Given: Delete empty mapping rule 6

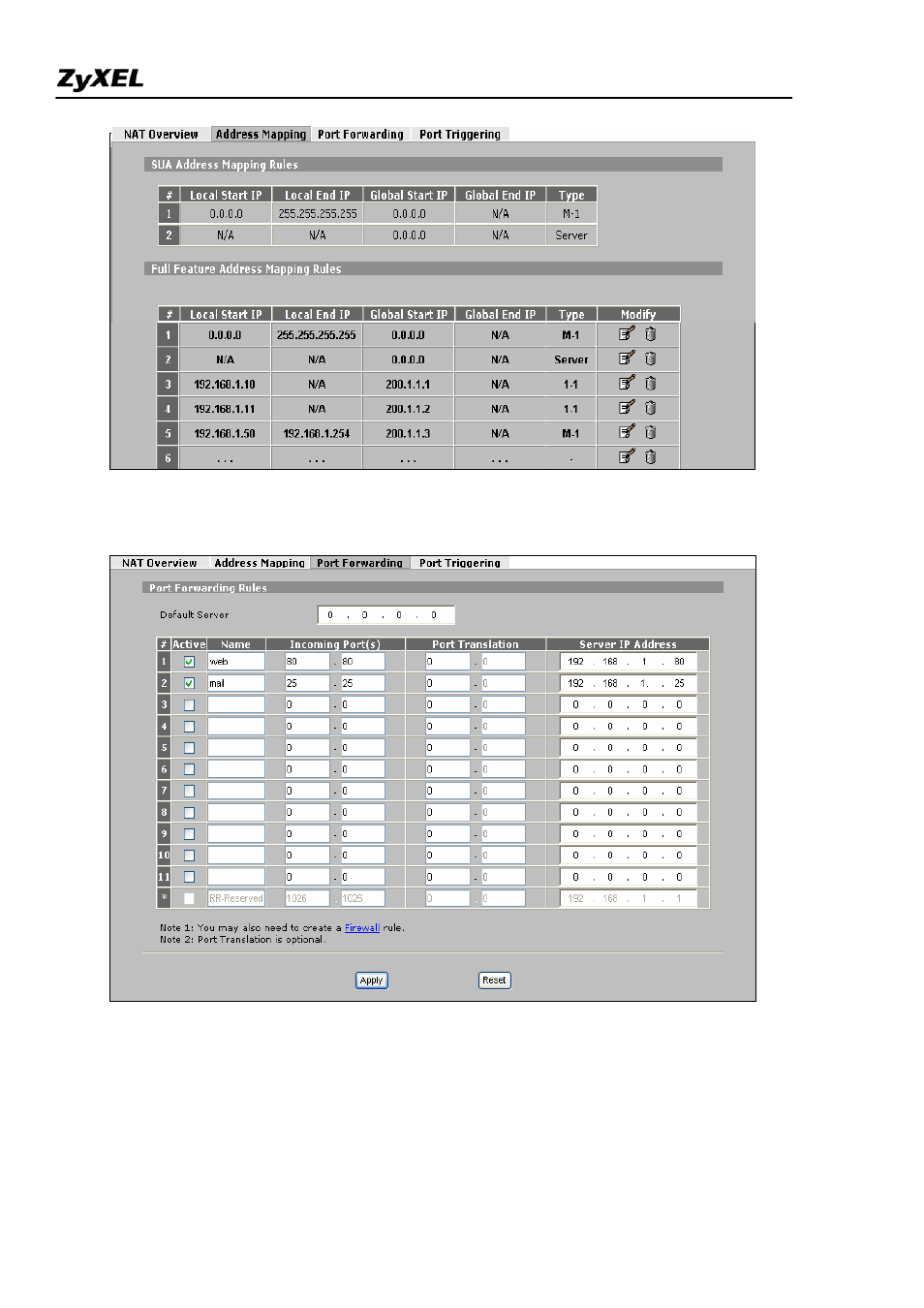Looking at the screenshot, I should 651,456.
